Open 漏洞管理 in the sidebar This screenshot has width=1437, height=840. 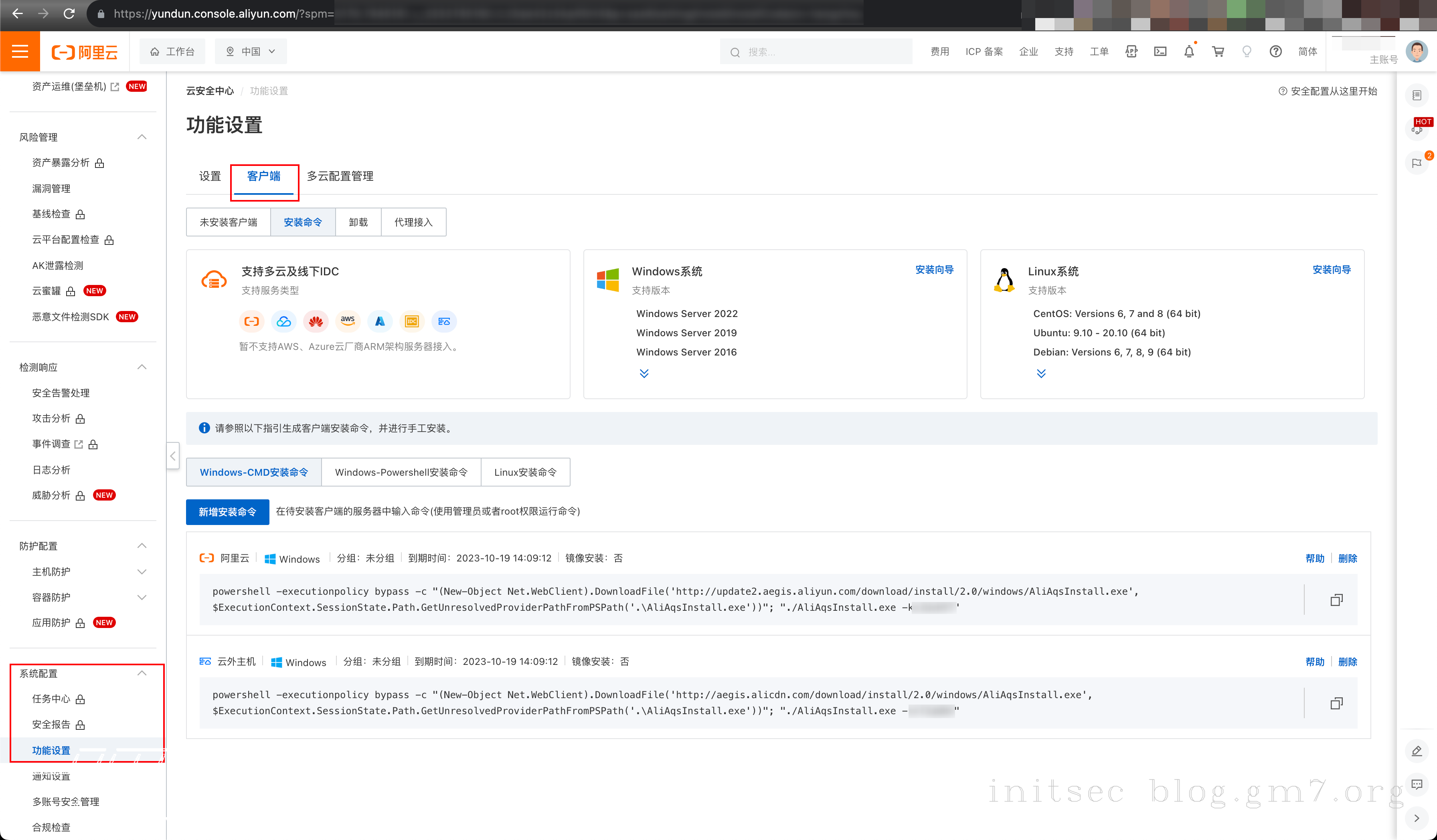coord(51,189)
